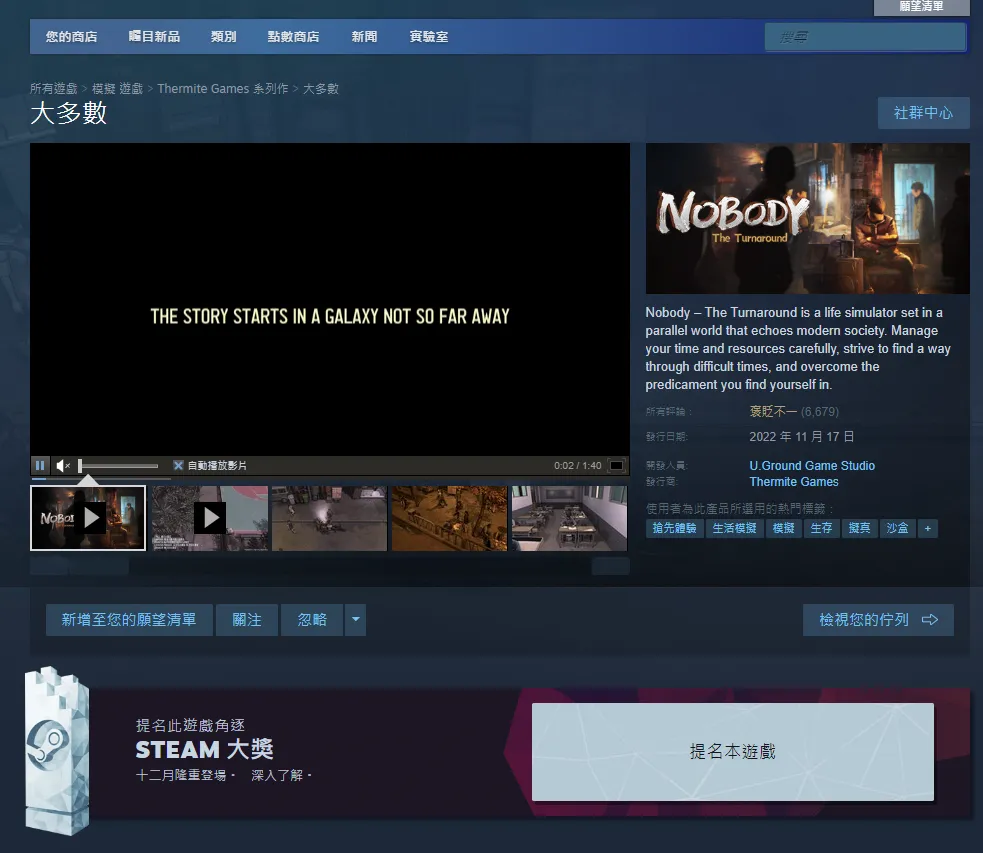Screen dimensions: 983x853
Task: Expand the ignore options dropdown arrow
Action: tap(355, 620)
